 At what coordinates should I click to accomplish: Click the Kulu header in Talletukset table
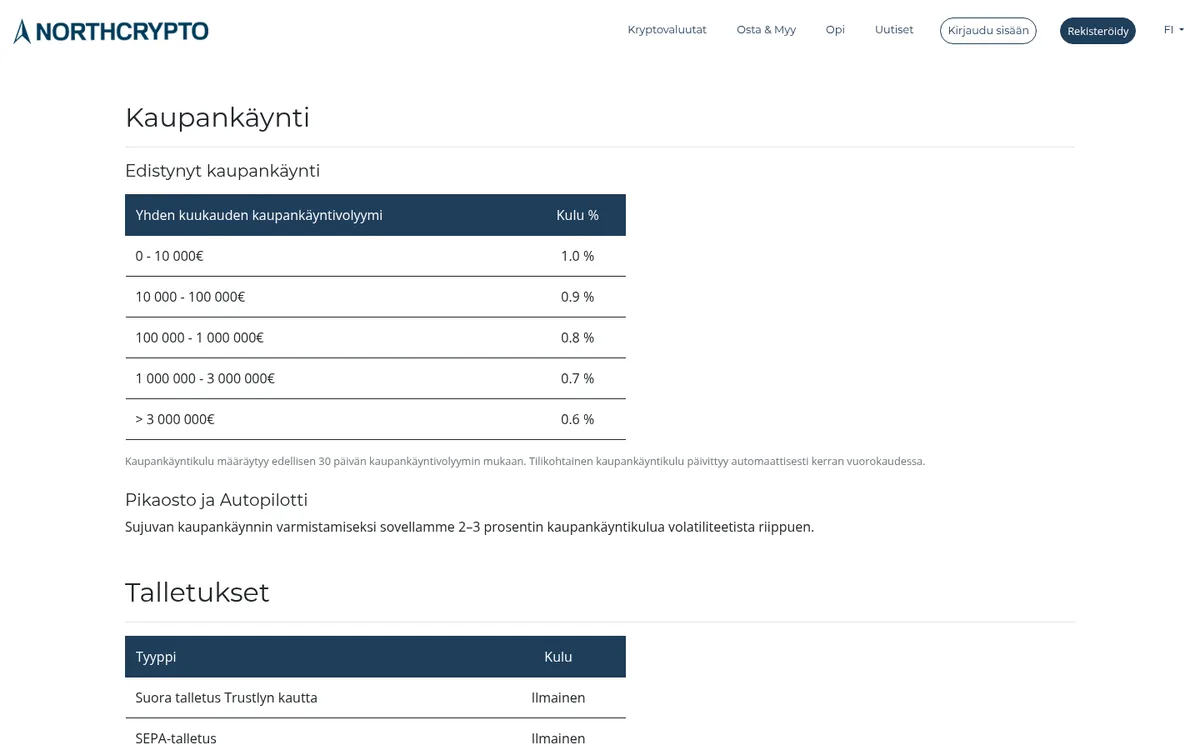(x=558, y=657)
